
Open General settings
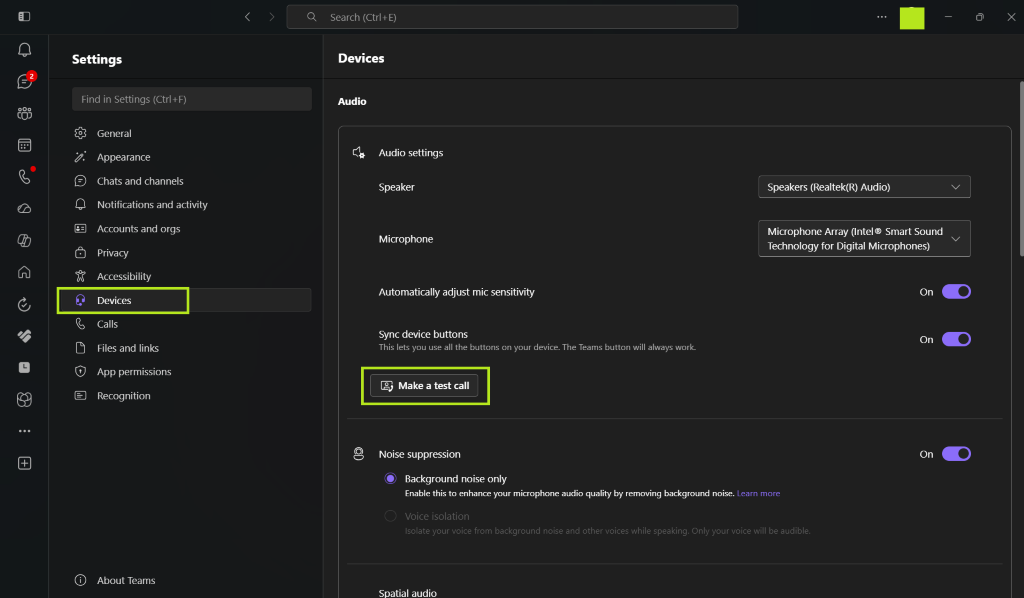click(191, 133)
